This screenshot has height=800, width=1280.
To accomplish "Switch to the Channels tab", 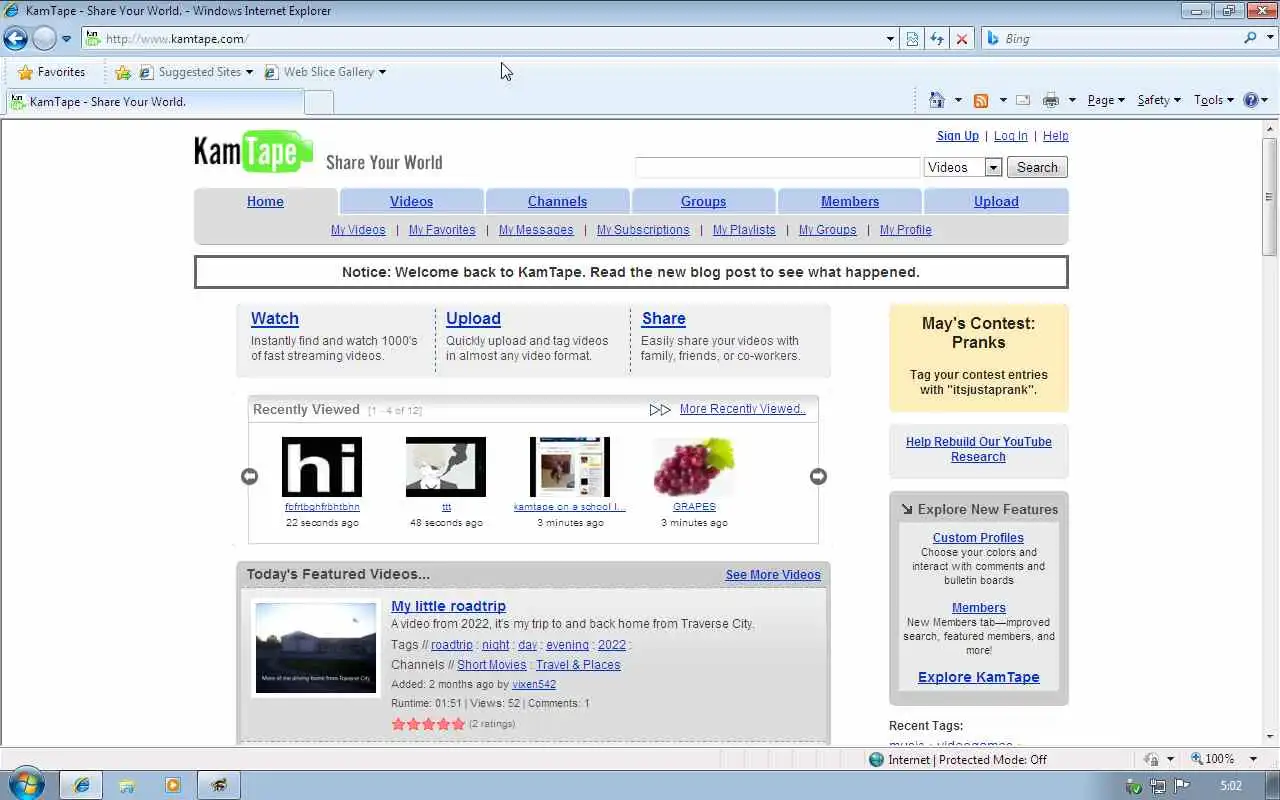I will 557,201.
